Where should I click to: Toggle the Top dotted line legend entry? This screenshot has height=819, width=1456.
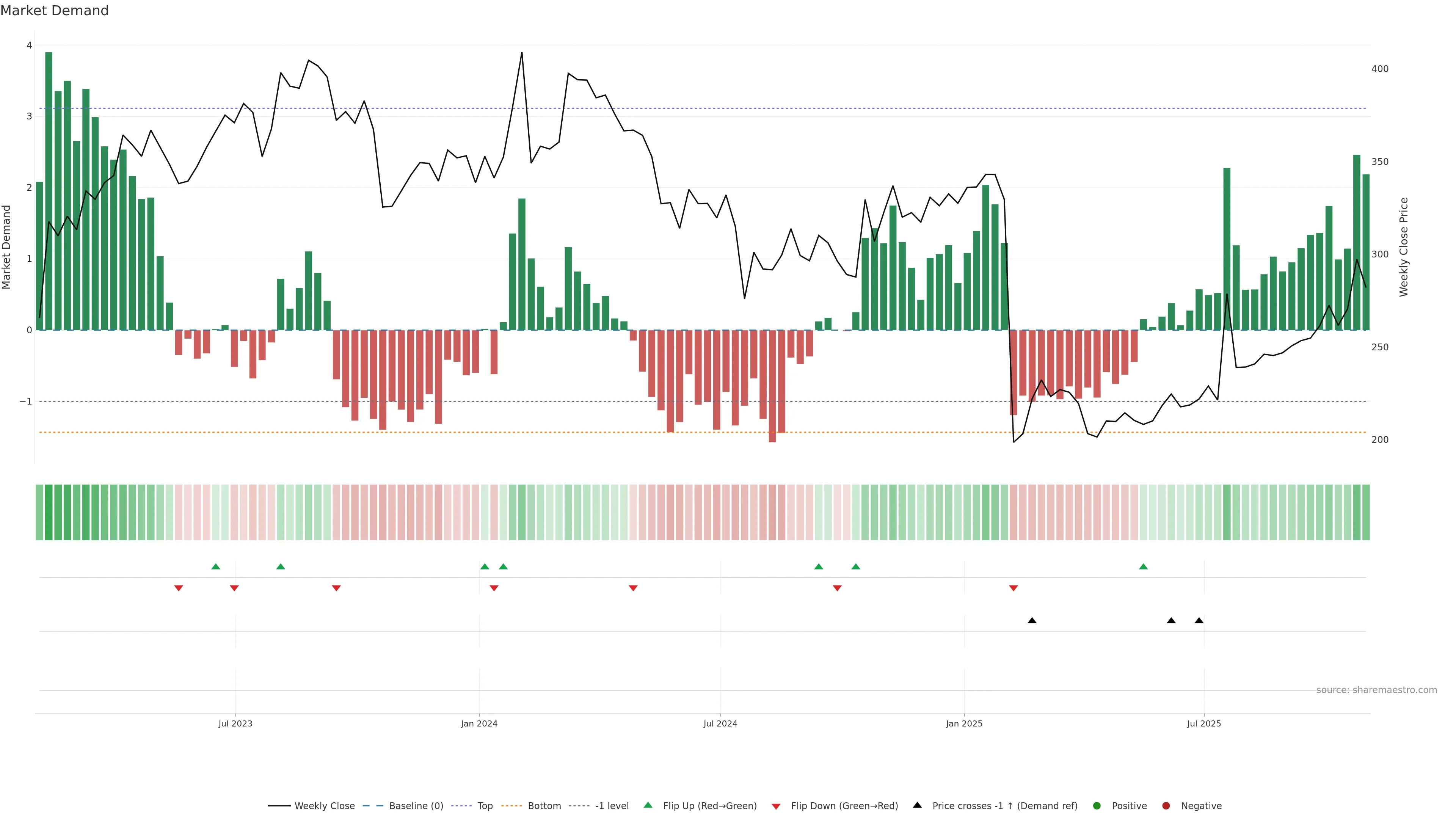(x=485, y=805)
